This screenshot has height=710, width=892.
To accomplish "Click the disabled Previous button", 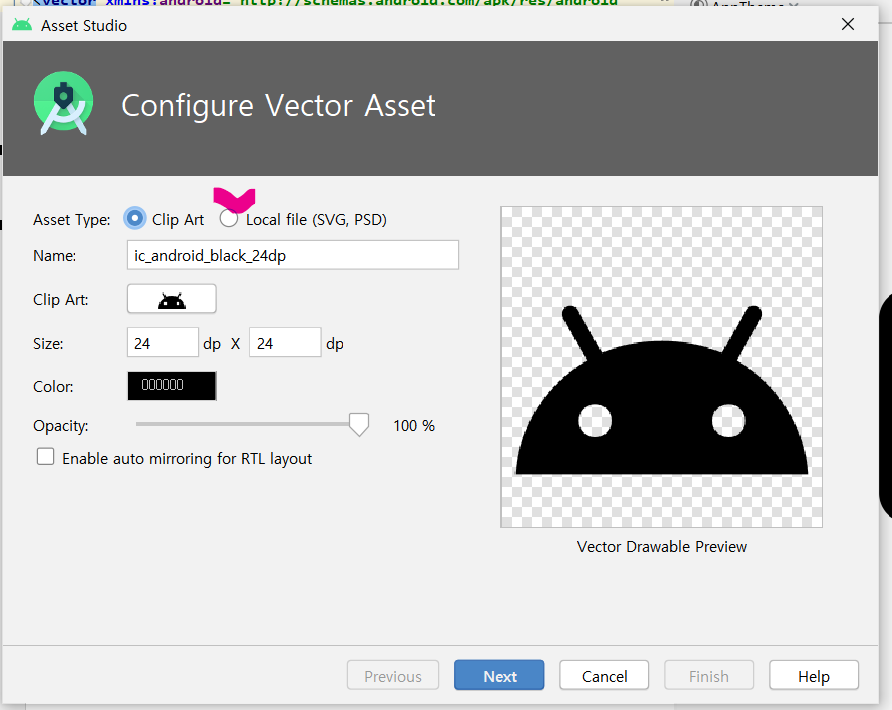I will pyautogui.click(x=393, y=675).
